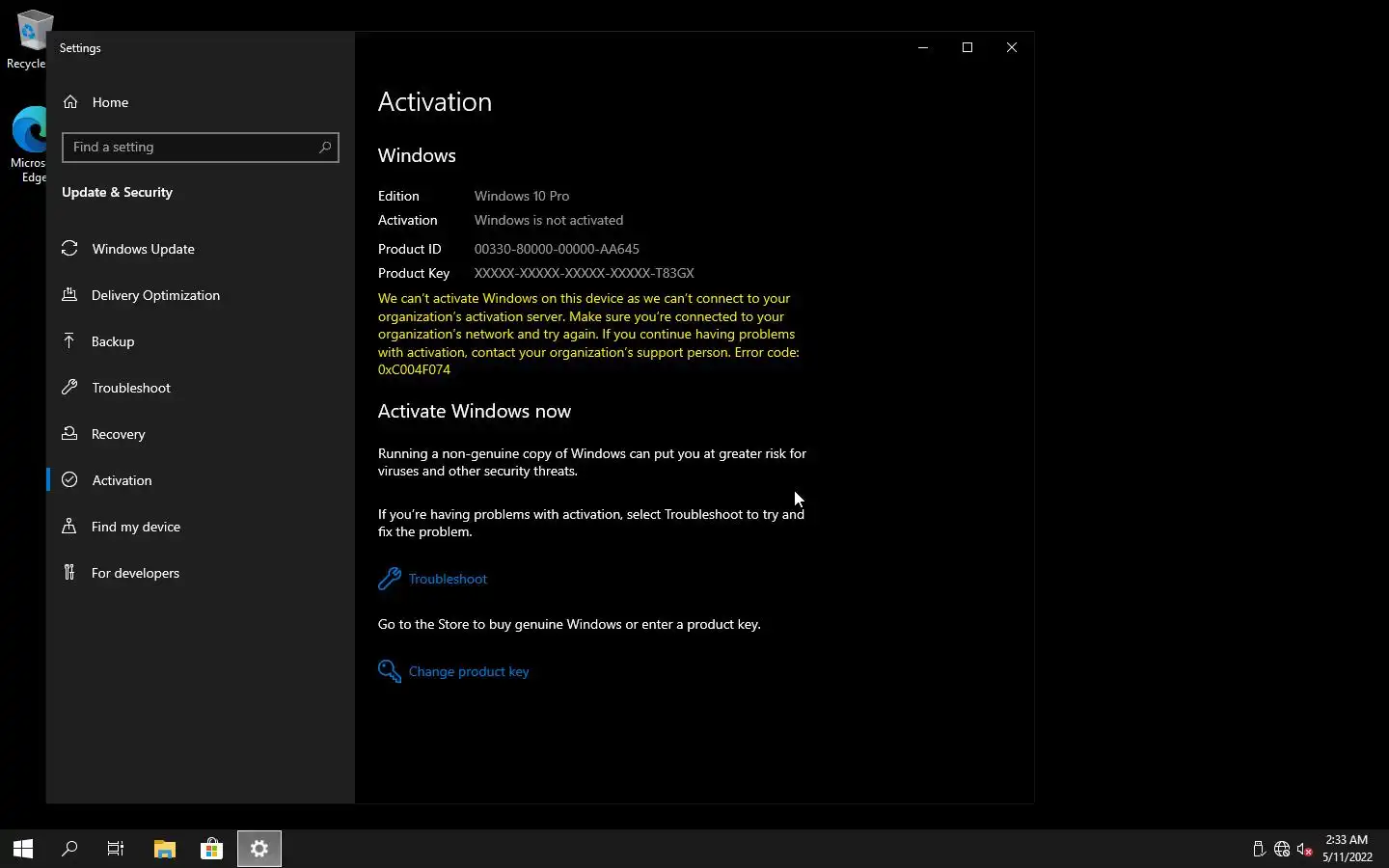The width and height of the screenshot is (1389, 868).
Task: Click the network globe tray icon
Action: (x=1282, y=849)
